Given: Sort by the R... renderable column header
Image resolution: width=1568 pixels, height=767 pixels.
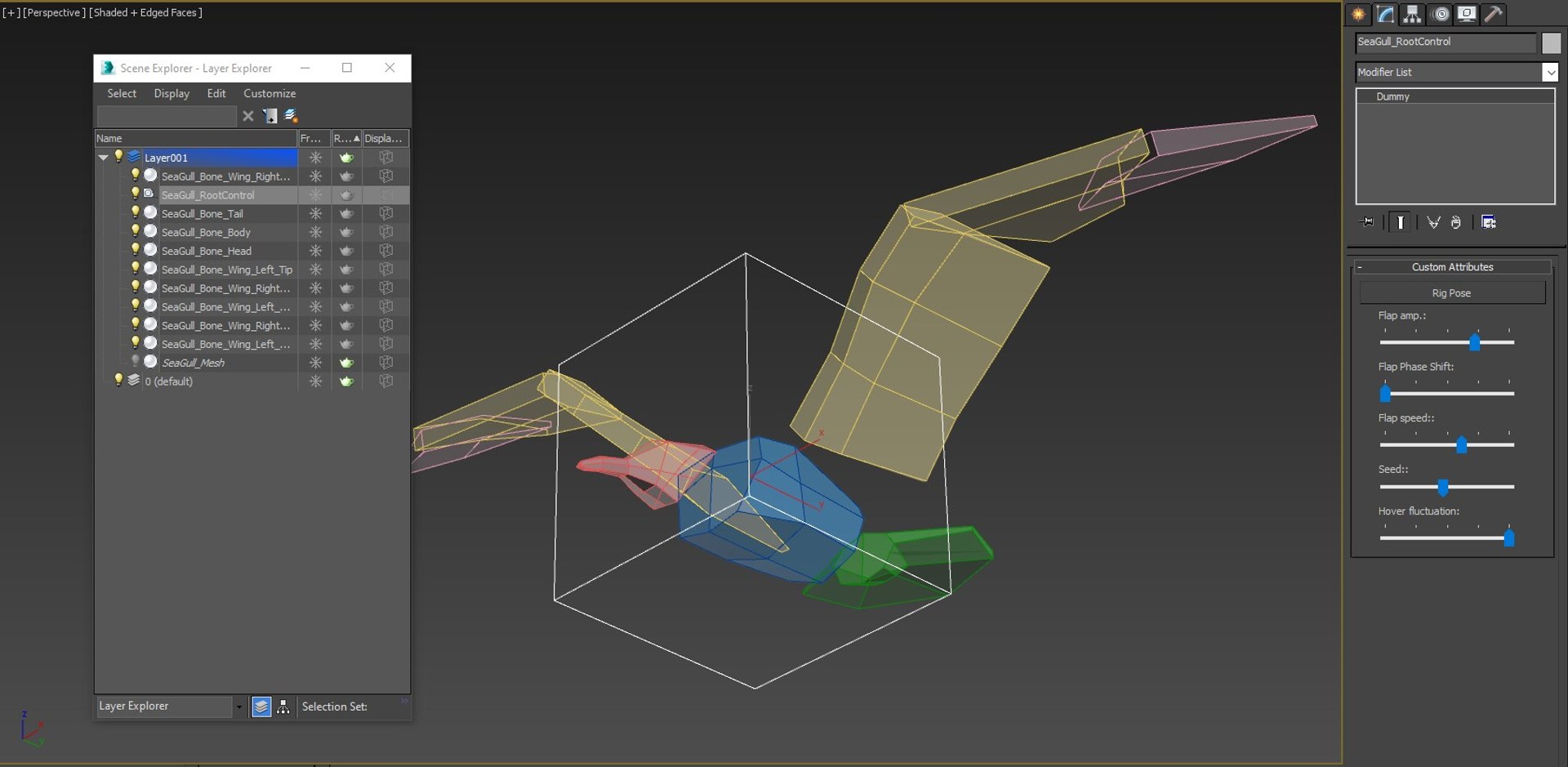Looking at the screenshot, I should 346,138.
